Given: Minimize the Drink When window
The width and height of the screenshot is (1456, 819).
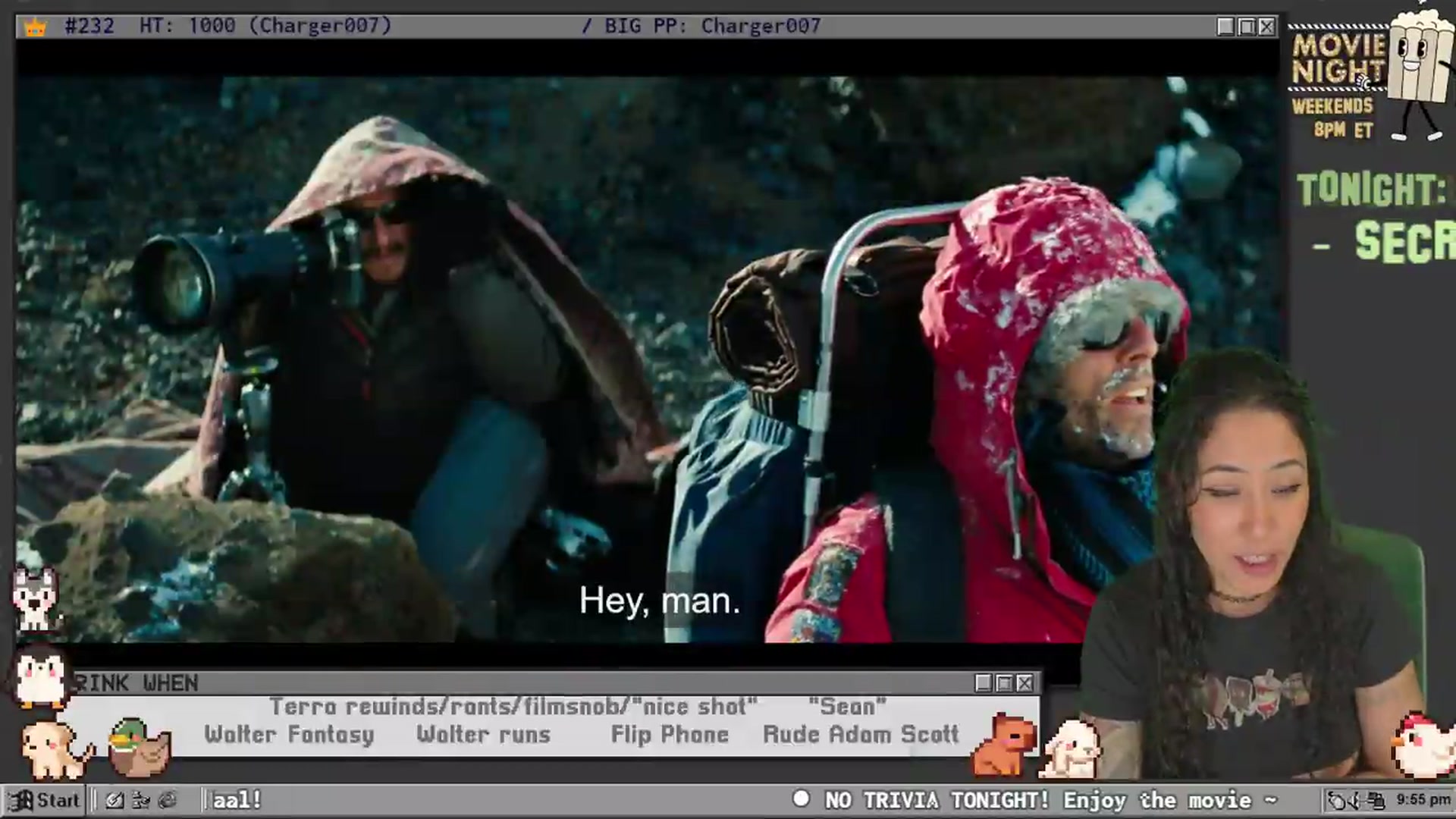Looking at the screenshot, I should tap(984, 683).
